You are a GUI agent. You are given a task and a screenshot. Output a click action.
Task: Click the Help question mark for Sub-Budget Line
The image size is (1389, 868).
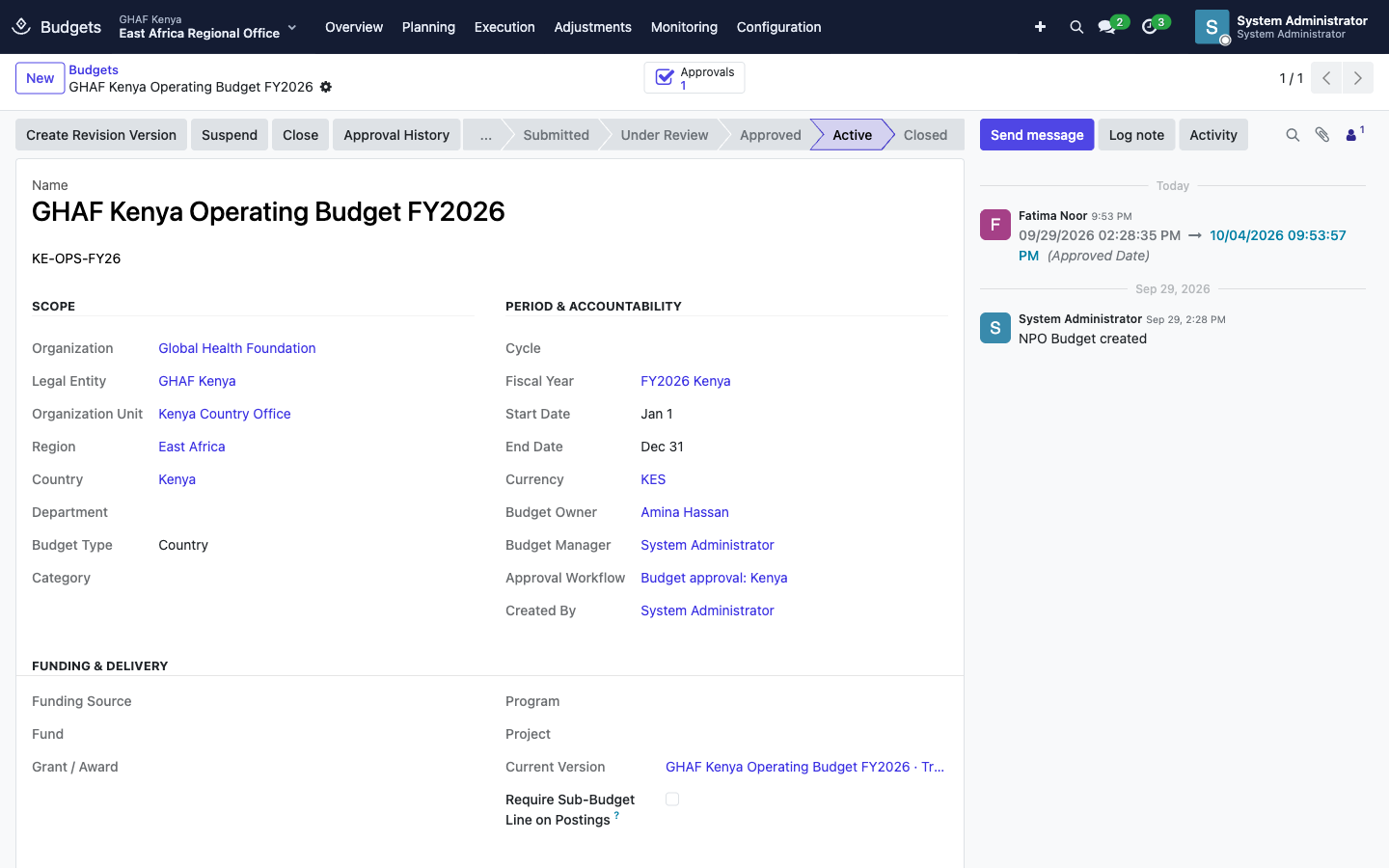616,815
